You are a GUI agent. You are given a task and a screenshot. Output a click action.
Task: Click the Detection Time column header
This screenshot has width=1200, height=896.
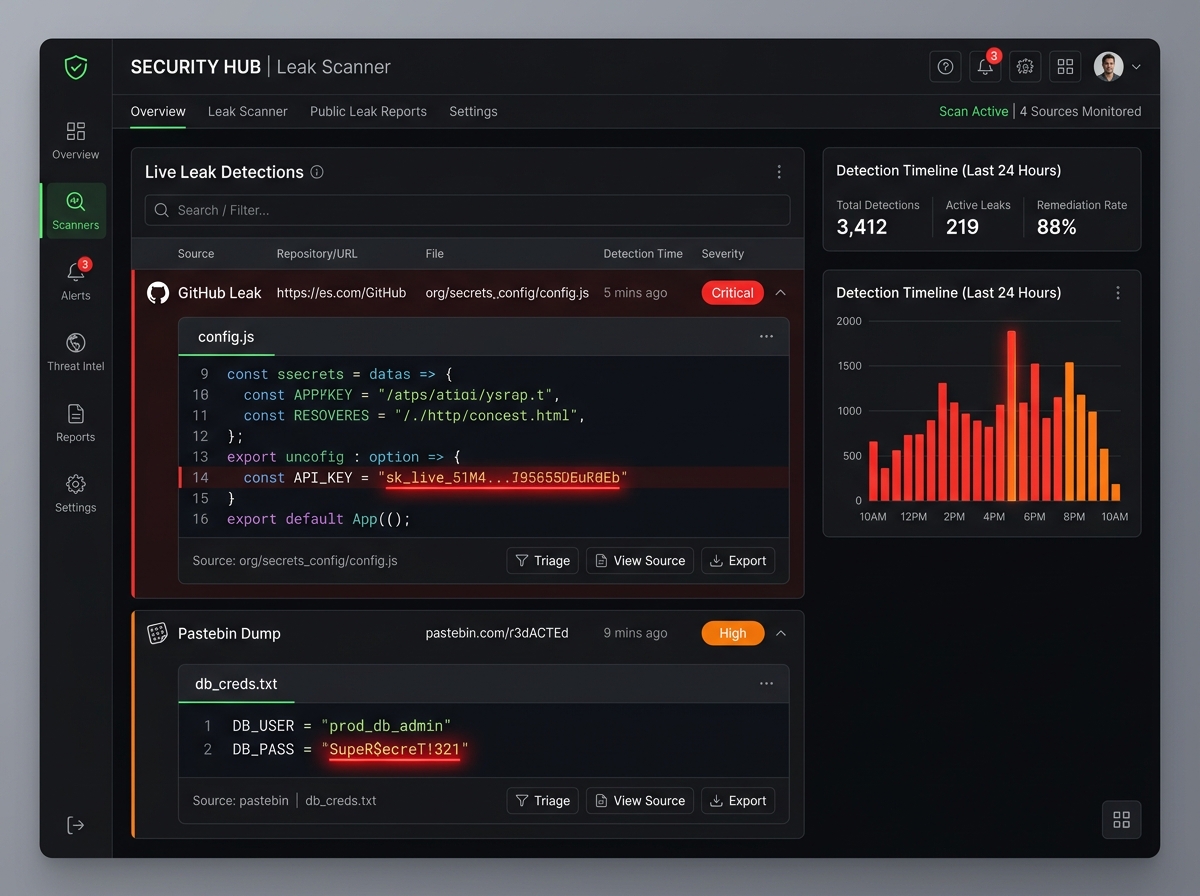(x=643, y=254)
